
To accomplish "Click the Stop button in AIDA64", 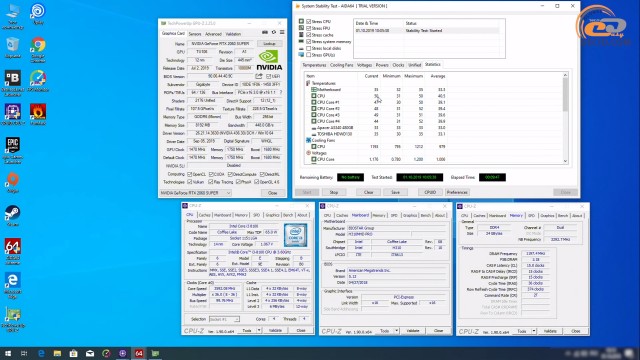I will tap(333, 192).
